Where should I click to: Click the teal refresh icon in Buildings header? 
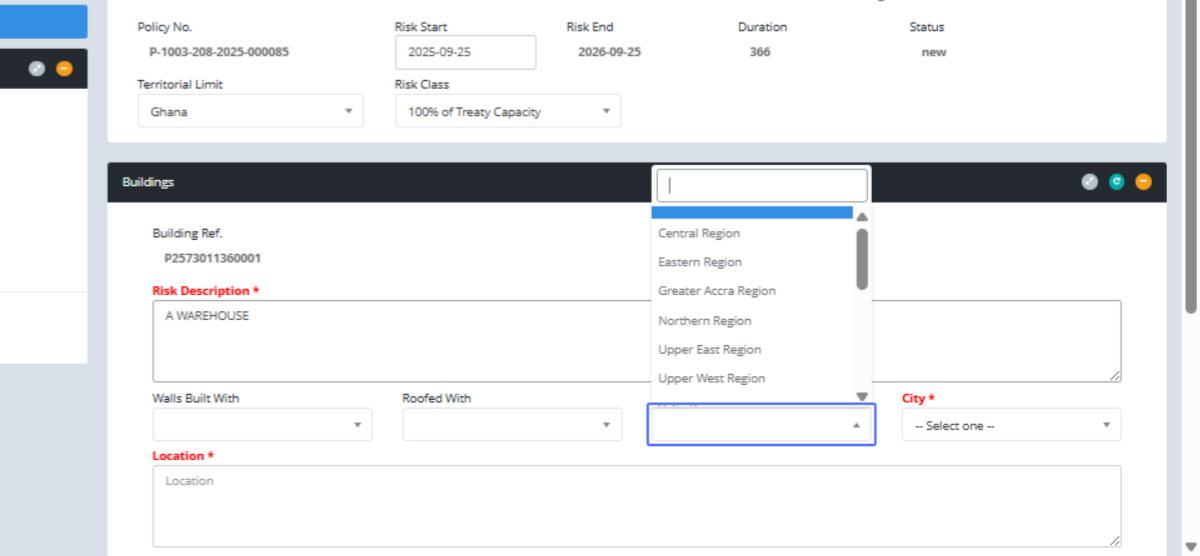tap(1117, 182)
